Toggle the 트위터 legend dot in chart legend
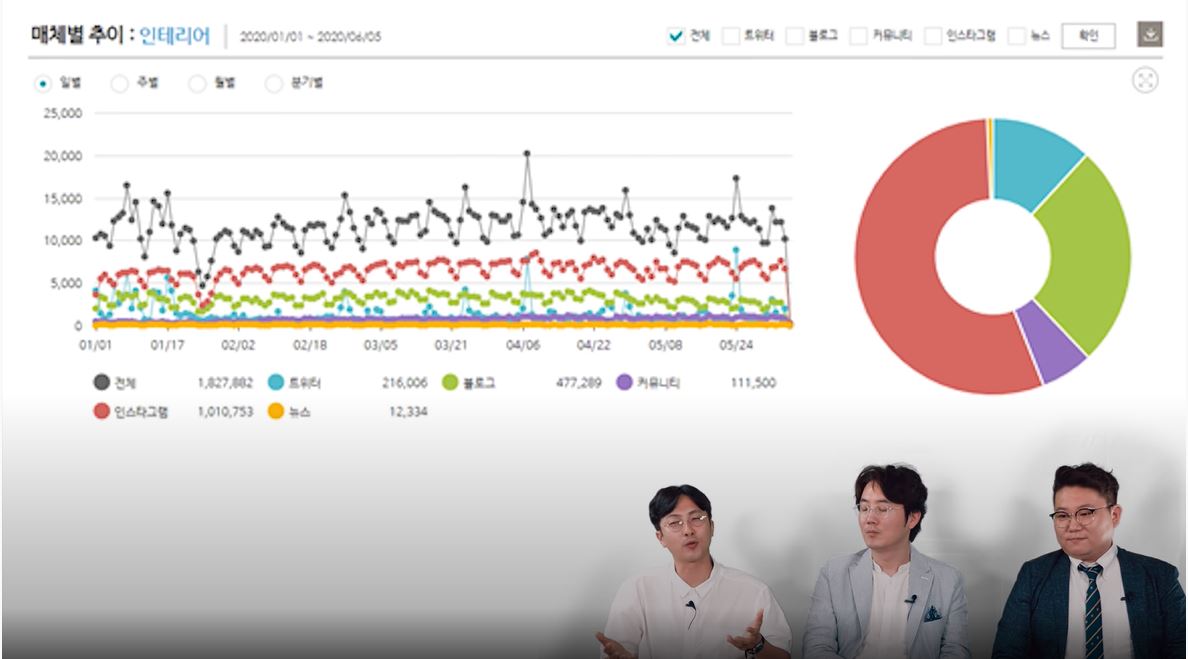Screen dimensions: 1188x659 tap(276, 383)
